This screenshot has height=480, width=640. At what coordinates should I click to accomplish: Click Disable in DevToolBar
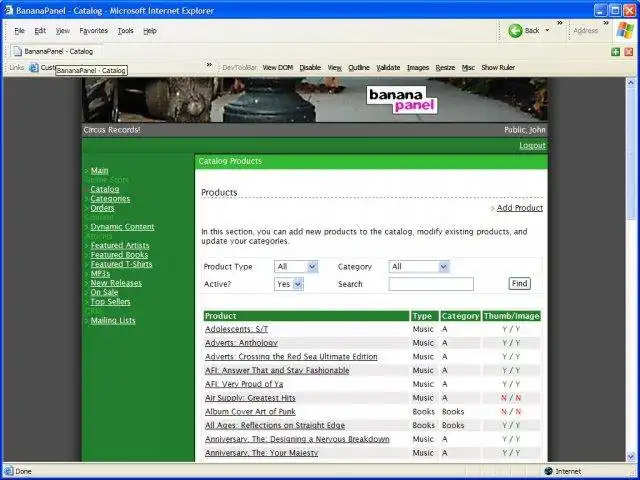[310, 68]
